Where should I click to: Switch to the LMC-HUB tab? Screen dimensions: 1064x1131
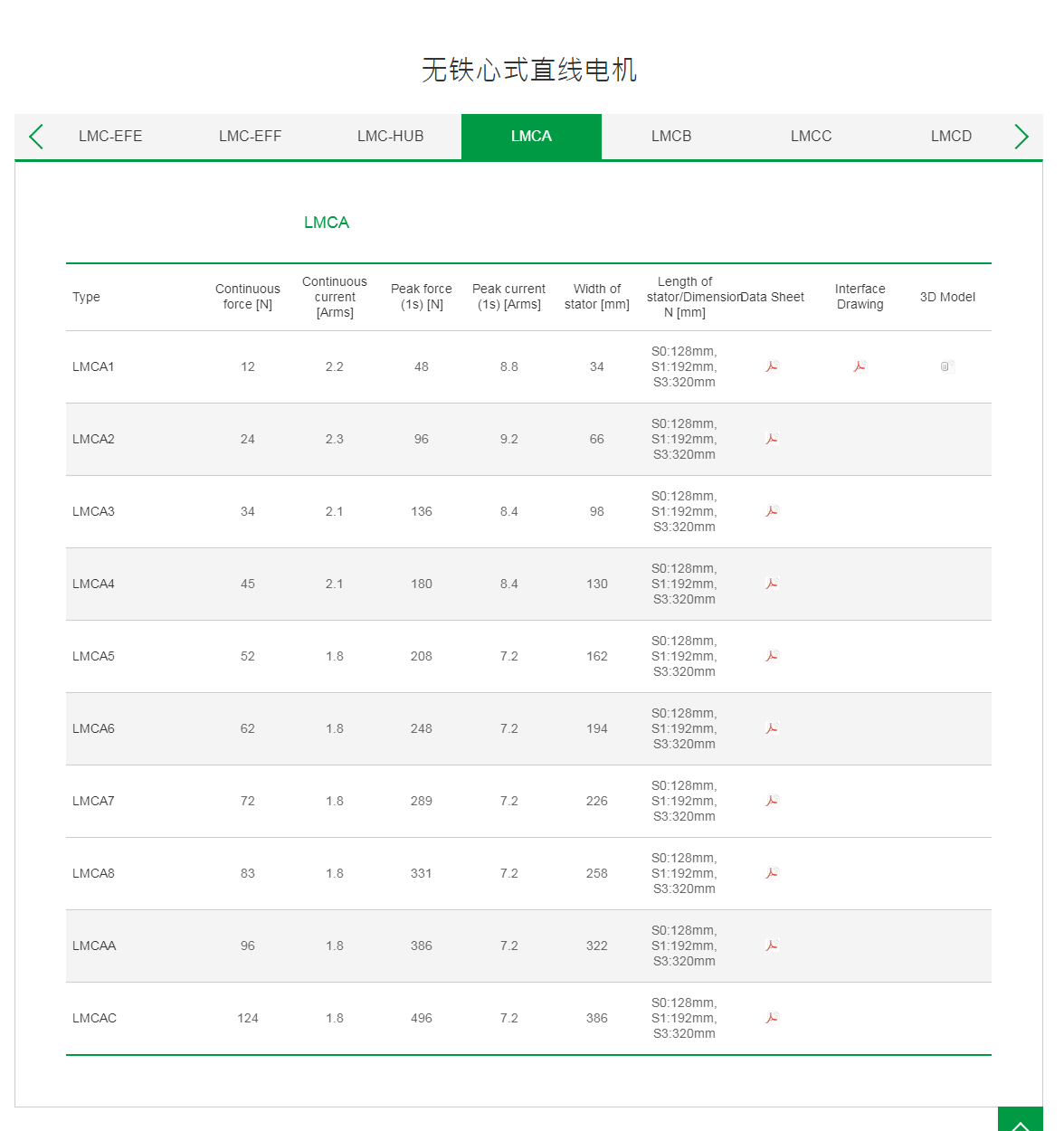click(390, 137)
